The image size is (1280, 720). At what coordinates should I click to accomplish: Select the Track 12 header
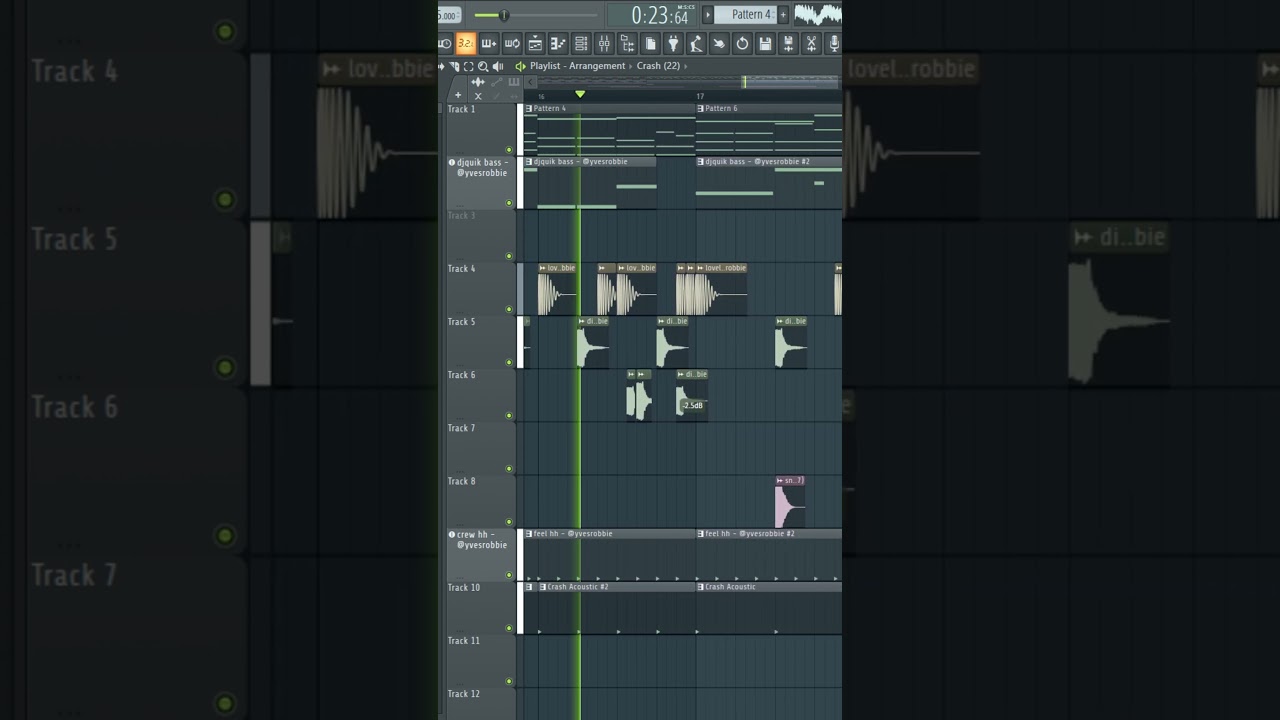point(480,704)
